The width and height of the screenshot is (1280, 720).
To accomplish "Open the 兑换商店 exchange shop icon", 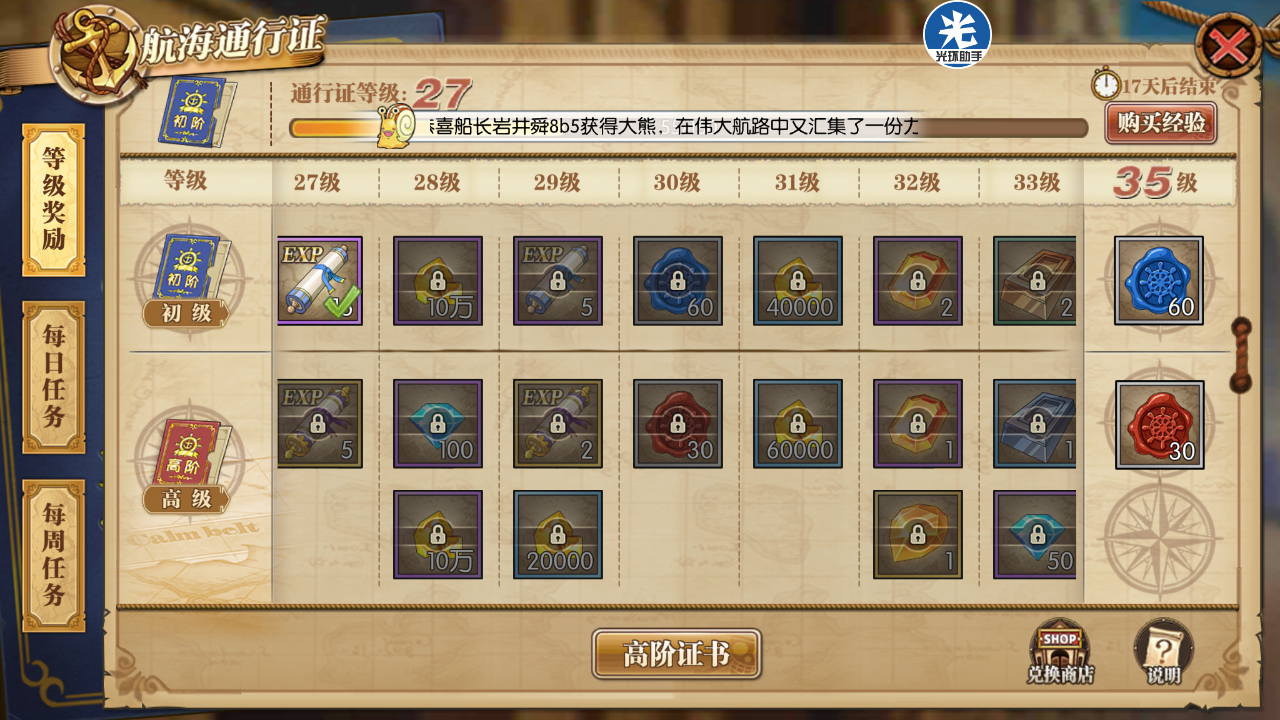I will (x=1060, y=651).
